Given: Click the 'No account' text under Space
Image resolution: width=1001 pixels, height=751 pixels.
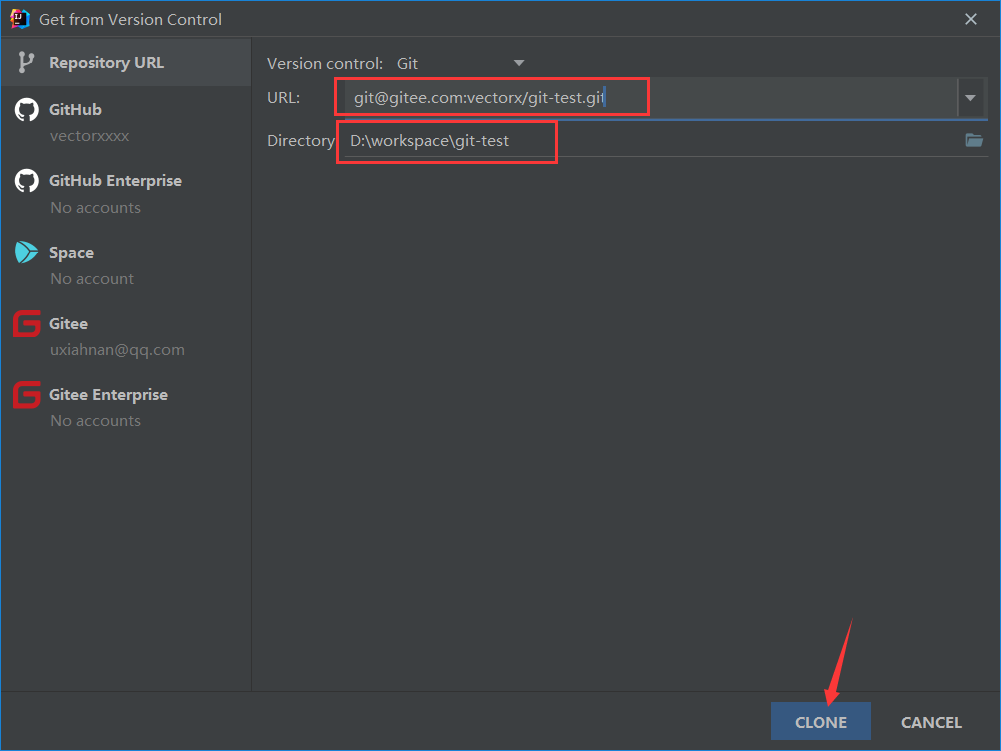Looking at the screenshot, I should point(92,278).
